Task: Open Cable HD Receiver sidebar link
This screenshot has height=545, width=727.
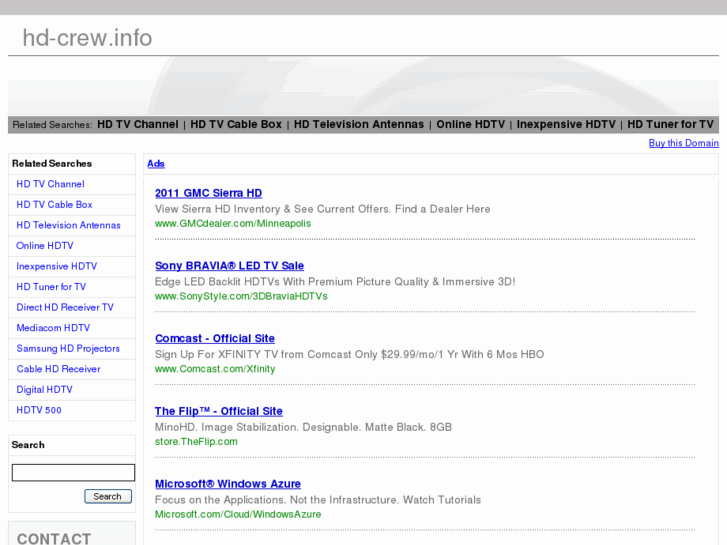Action: [58, 369]
